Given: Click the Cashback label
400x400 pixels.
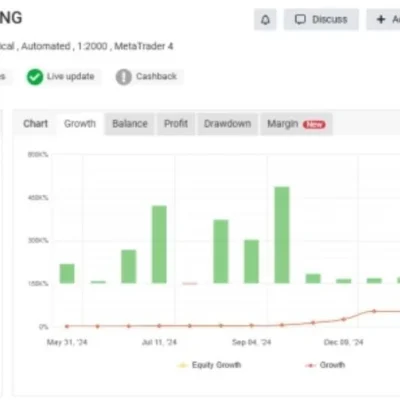Looking at the screenshot, I should point(156,76).
